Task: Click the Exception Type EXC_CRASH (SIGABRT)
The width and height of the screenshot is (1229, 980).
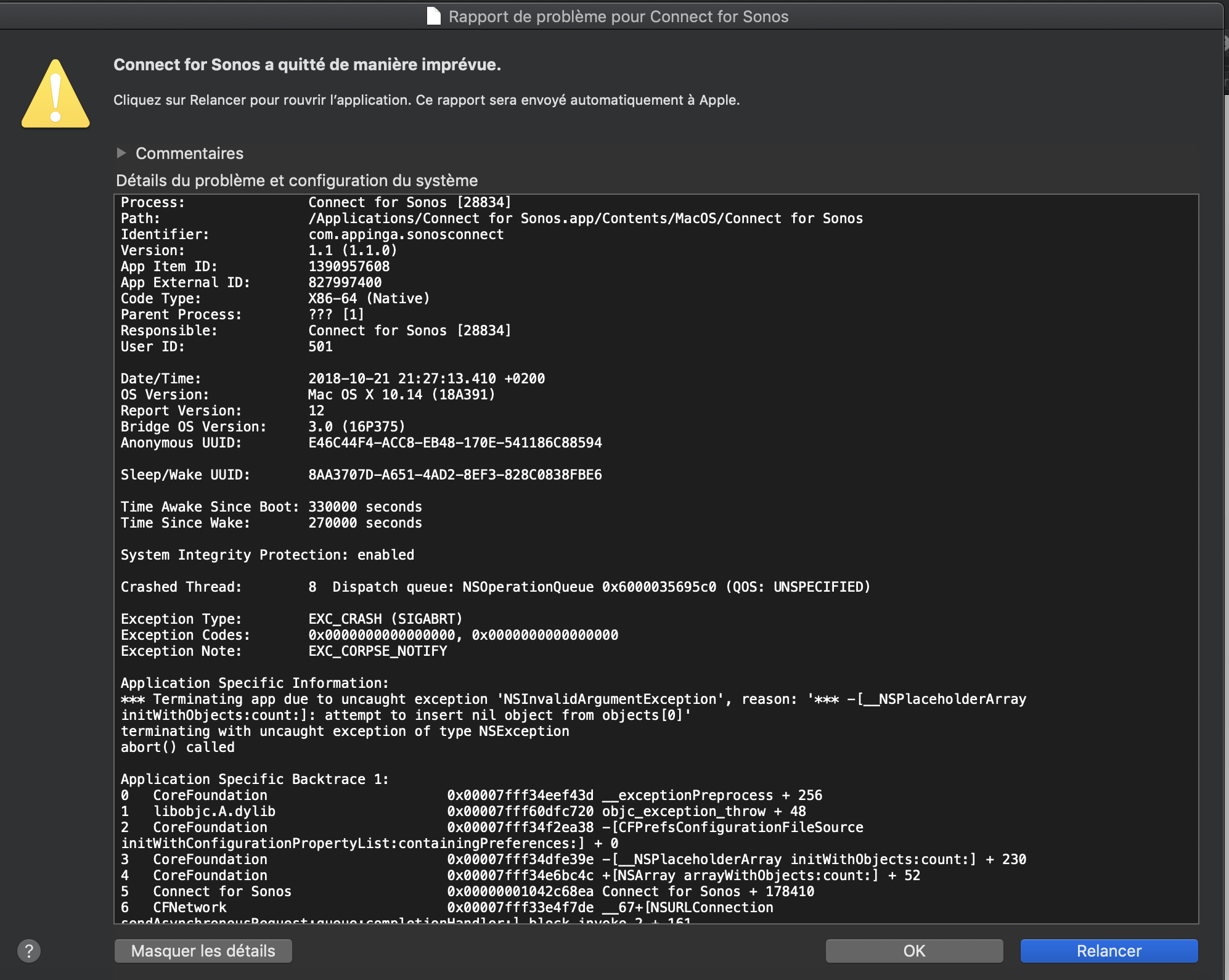Action: [x=385, y=619]
